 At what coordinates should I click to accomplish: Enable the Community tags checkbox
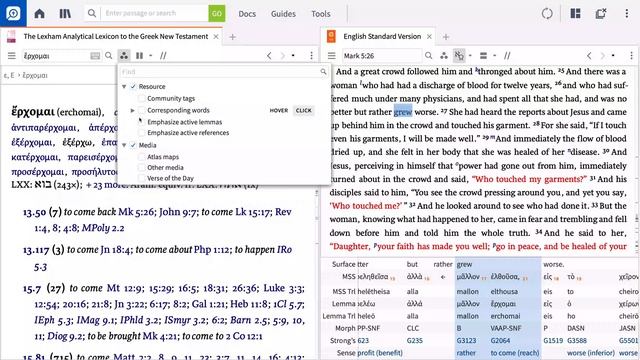[x=141, y=98]
